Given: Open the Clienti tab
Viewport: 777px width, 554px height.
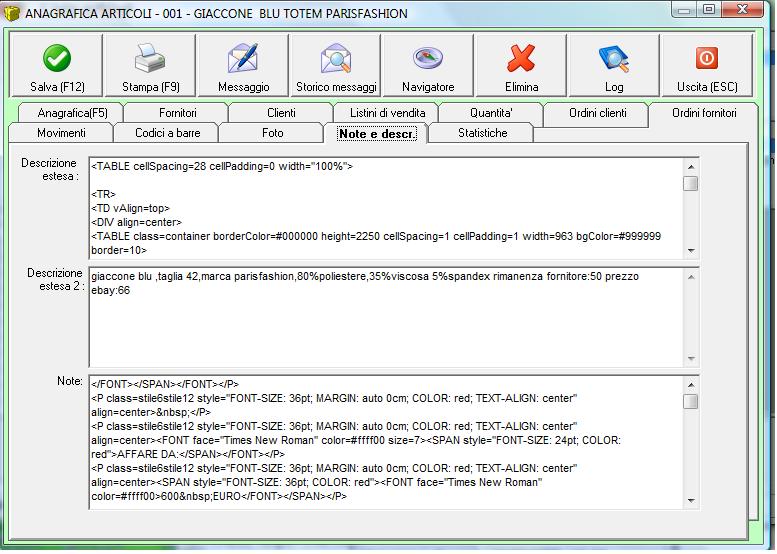Looking at the screenshot, I should coord(281,113).
